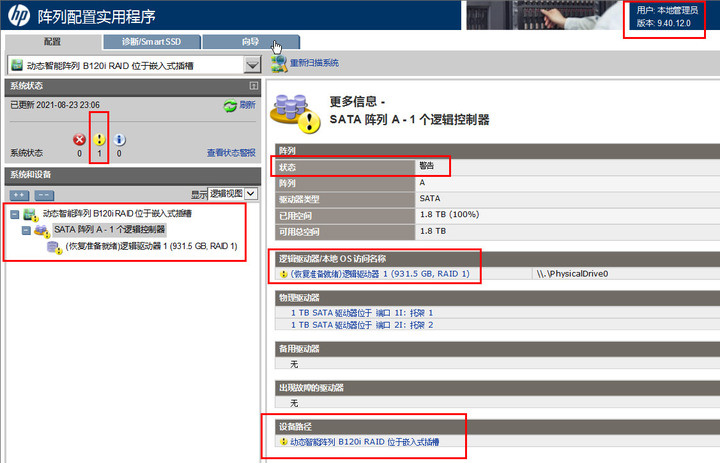Click the yellow warning status icon

pyautogui.click(x=99, y=139)
